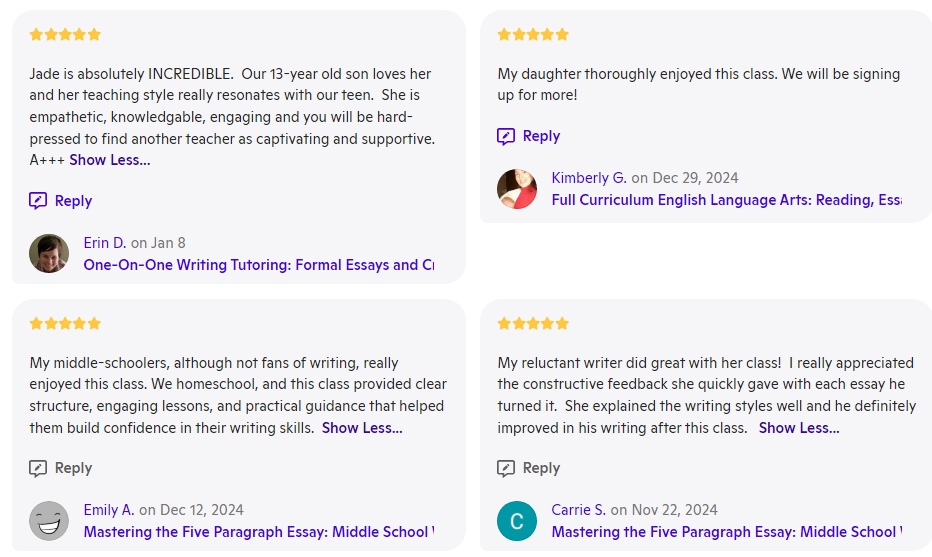Click reply icon under Kimberly G.'s review
The image size is (932, 557).
tap(507, 136)
